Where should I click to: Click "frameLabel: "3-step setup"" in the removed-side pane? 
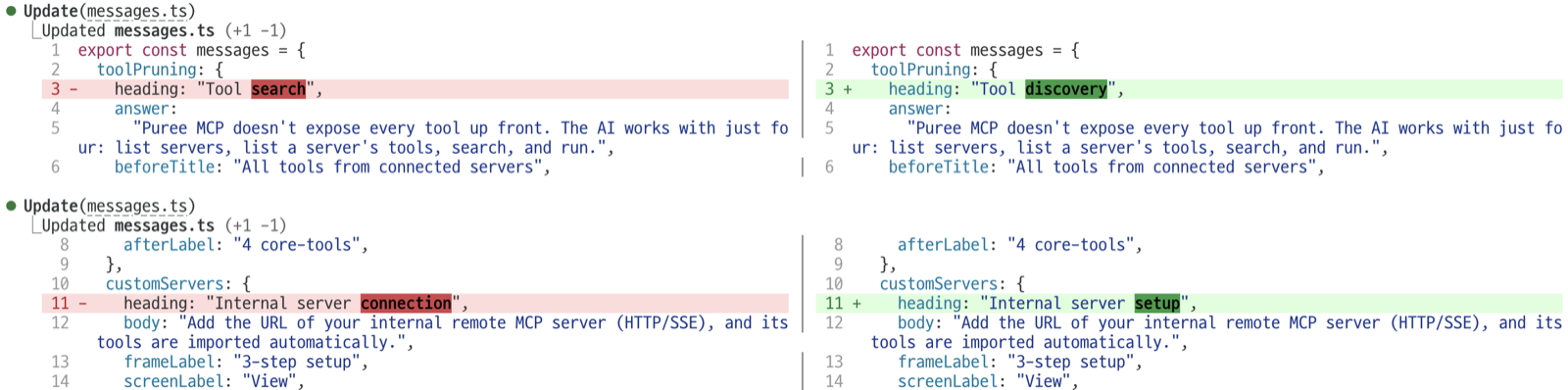[x=246, y=363]
